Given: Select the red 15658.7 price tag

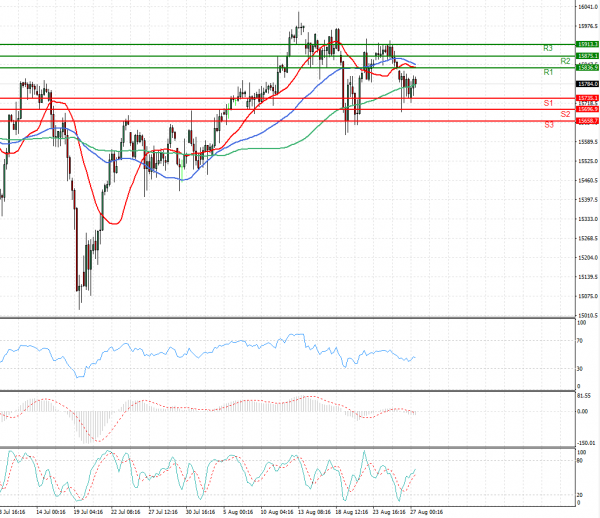Looking at the screenshot, I should pos(587,121).
